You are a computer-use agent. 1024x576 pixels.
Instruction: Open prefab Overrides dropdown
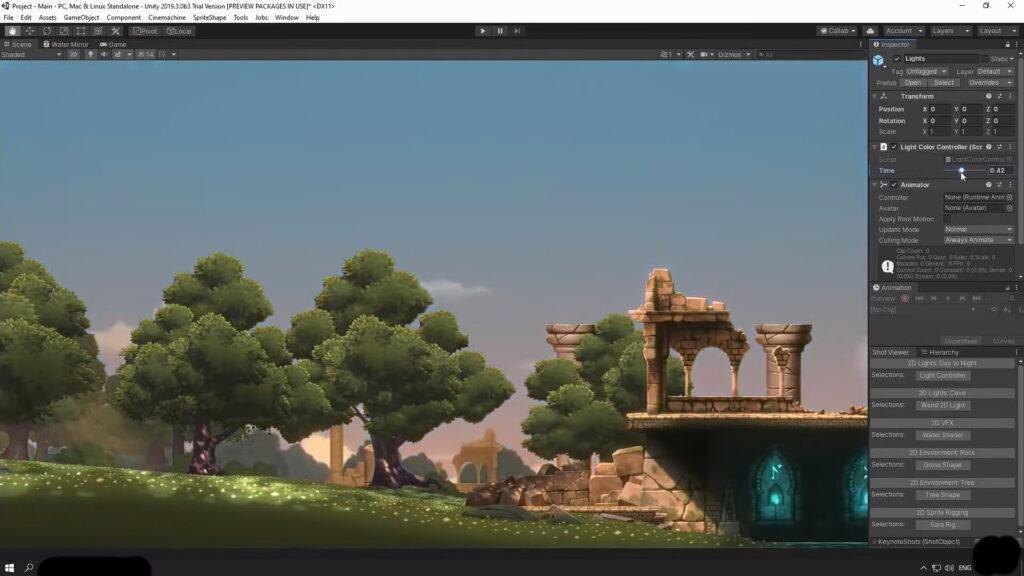tap(990, 83)
